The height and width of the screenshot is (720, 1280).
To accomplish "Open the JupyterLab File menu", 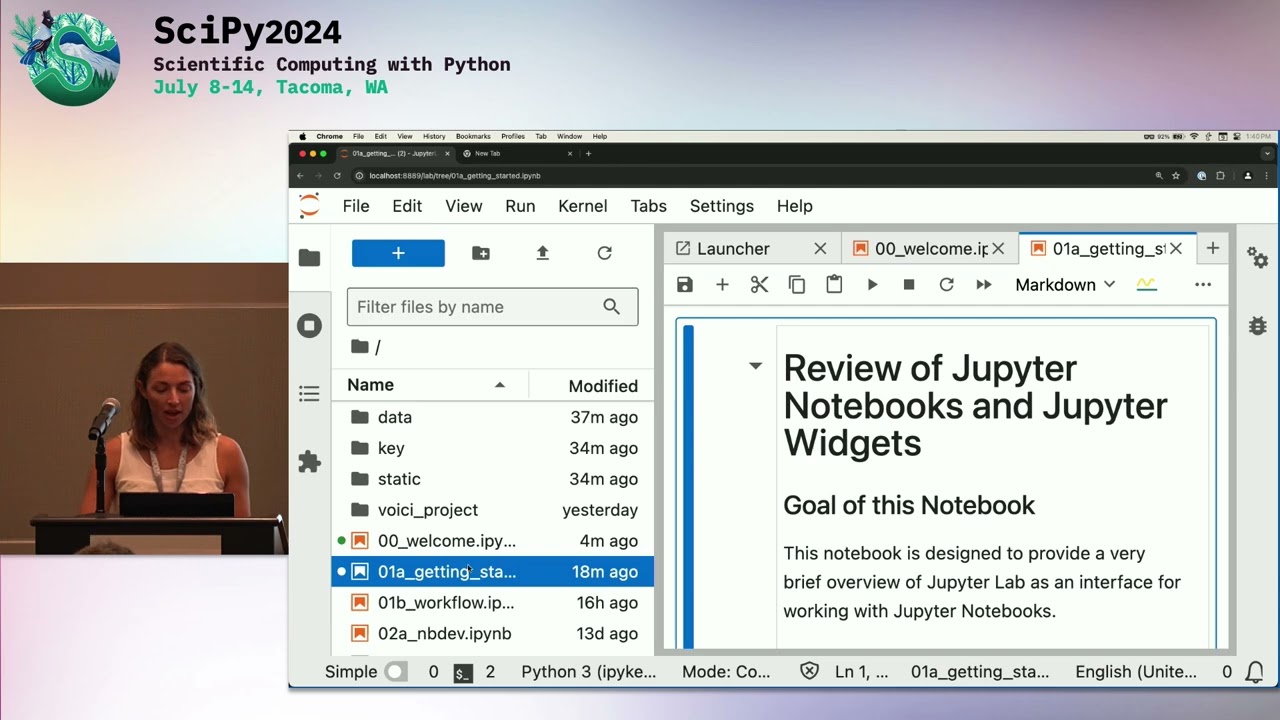I will pos(356,206).
